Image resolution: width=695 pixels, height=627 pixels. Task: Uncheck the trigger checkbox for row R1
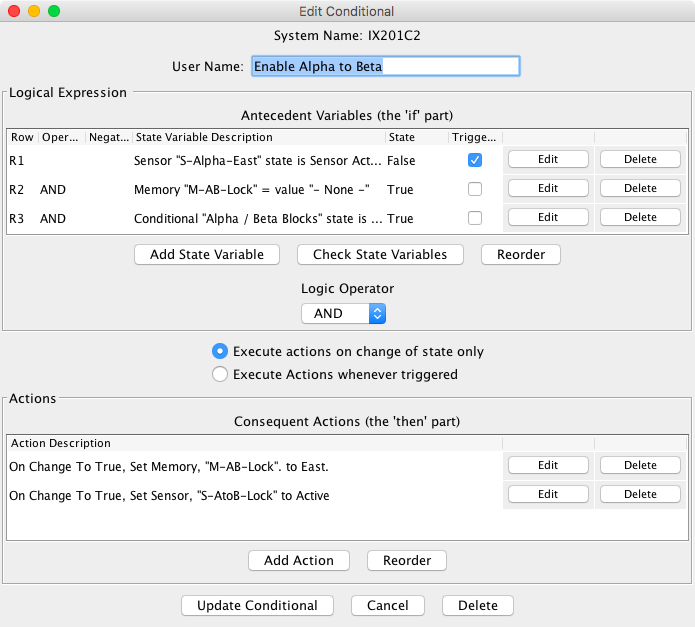pos(475,160)
